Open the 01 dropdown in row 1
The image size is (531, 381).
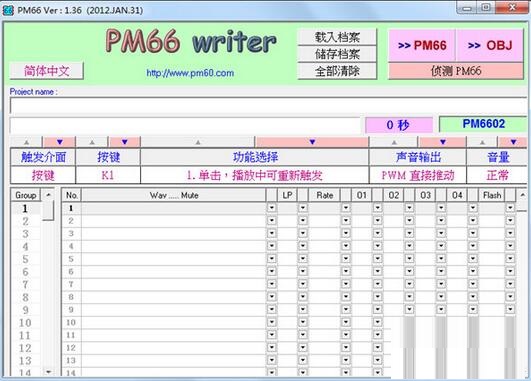coord(377,208)
